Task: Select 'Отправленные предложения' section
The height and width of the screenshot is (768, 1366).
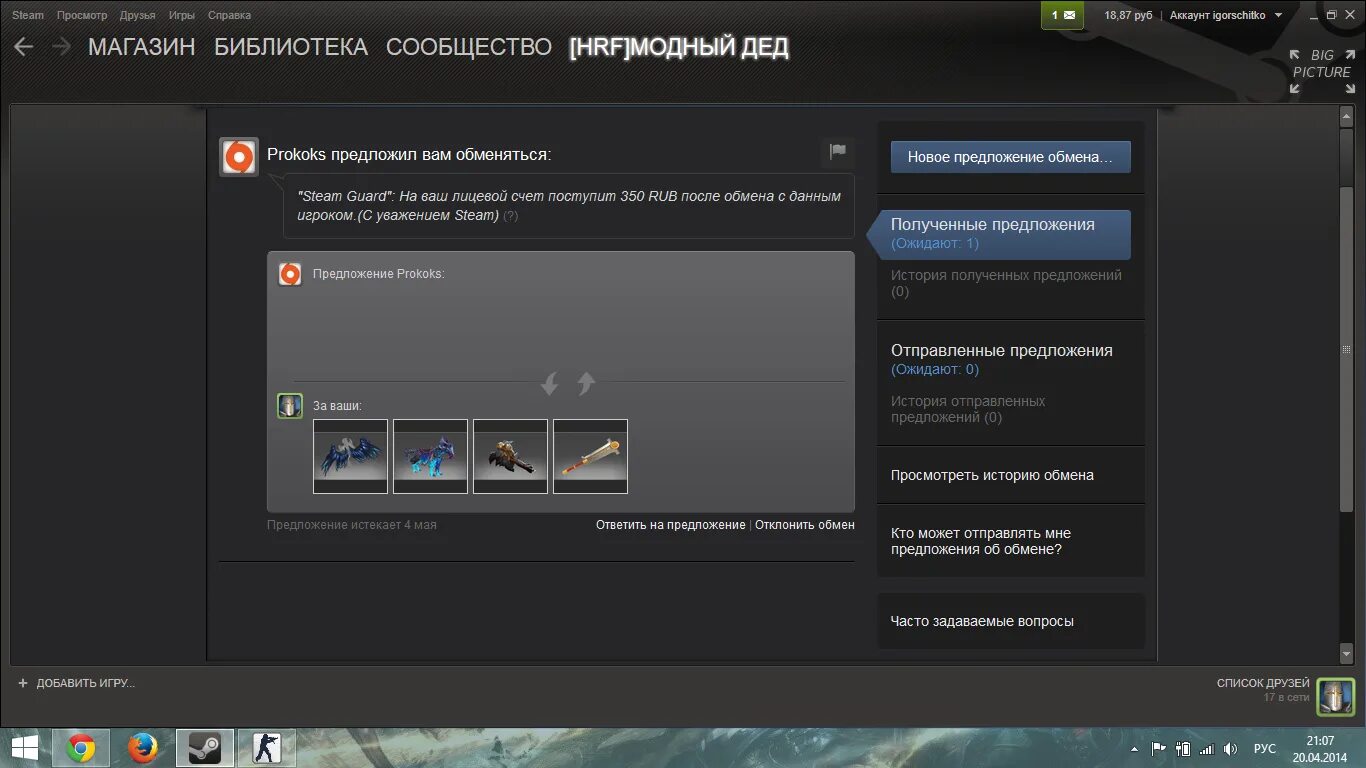Action: (1002, 350)
